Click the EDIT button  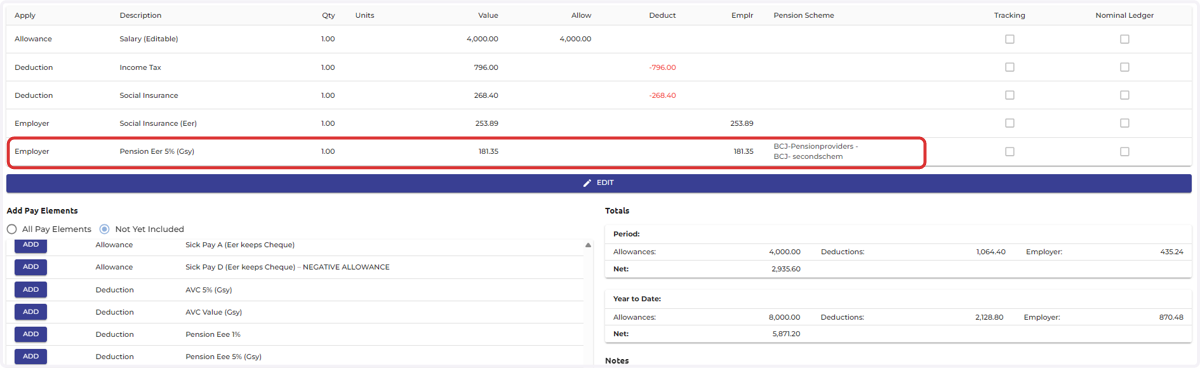pyautogui.click(x=599, y=183)
